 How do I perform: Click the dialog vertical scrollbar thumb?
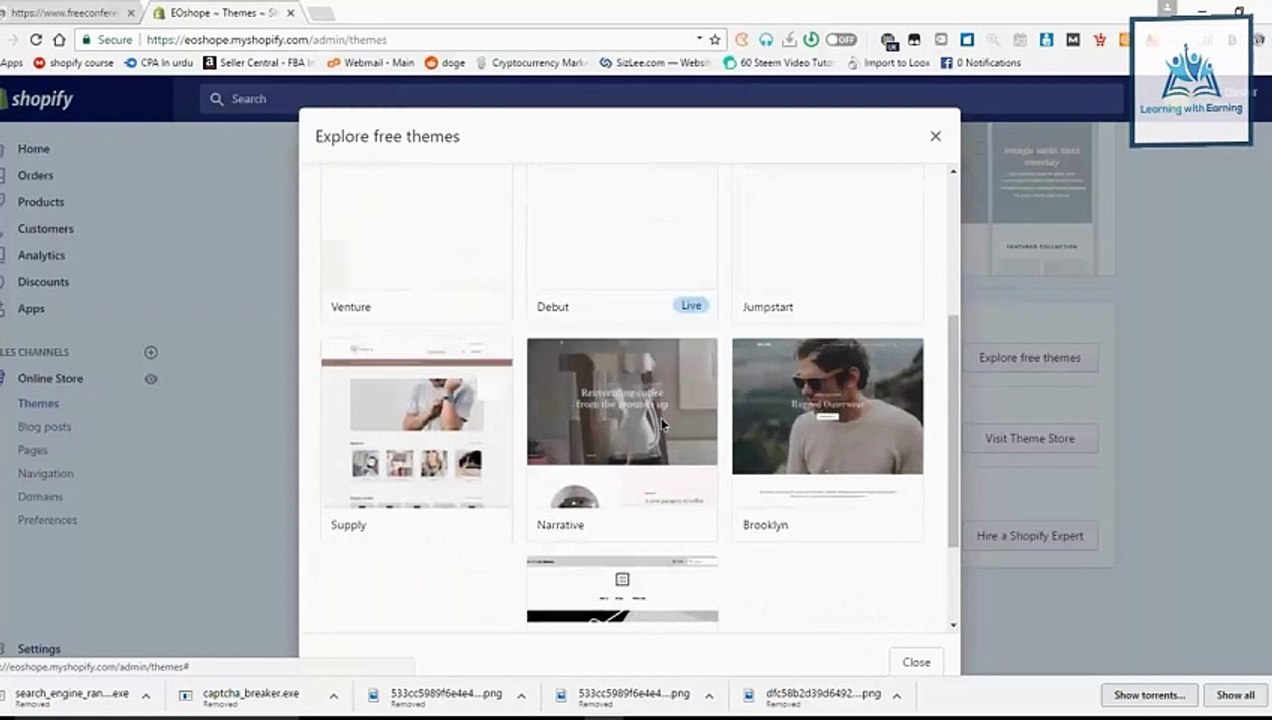(x=953, y=430)
